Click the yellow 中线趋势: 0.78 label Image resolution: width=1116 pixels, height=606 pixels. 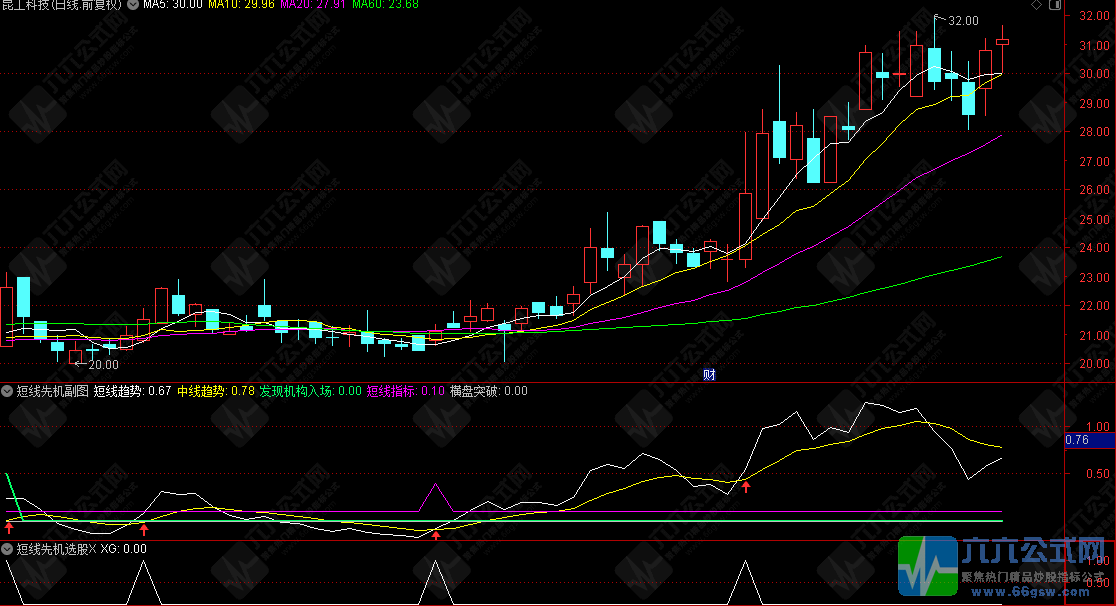coord(216,391)
